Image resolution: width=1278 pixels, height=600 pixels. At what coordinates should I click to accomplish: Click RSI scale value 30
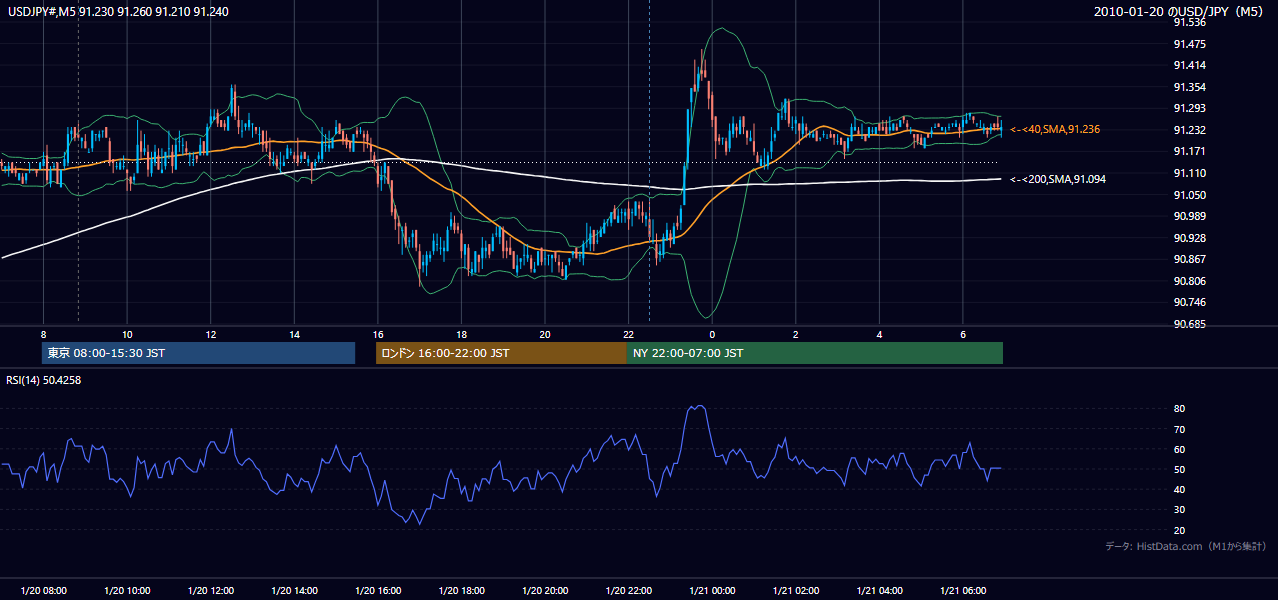[1180, 510]
